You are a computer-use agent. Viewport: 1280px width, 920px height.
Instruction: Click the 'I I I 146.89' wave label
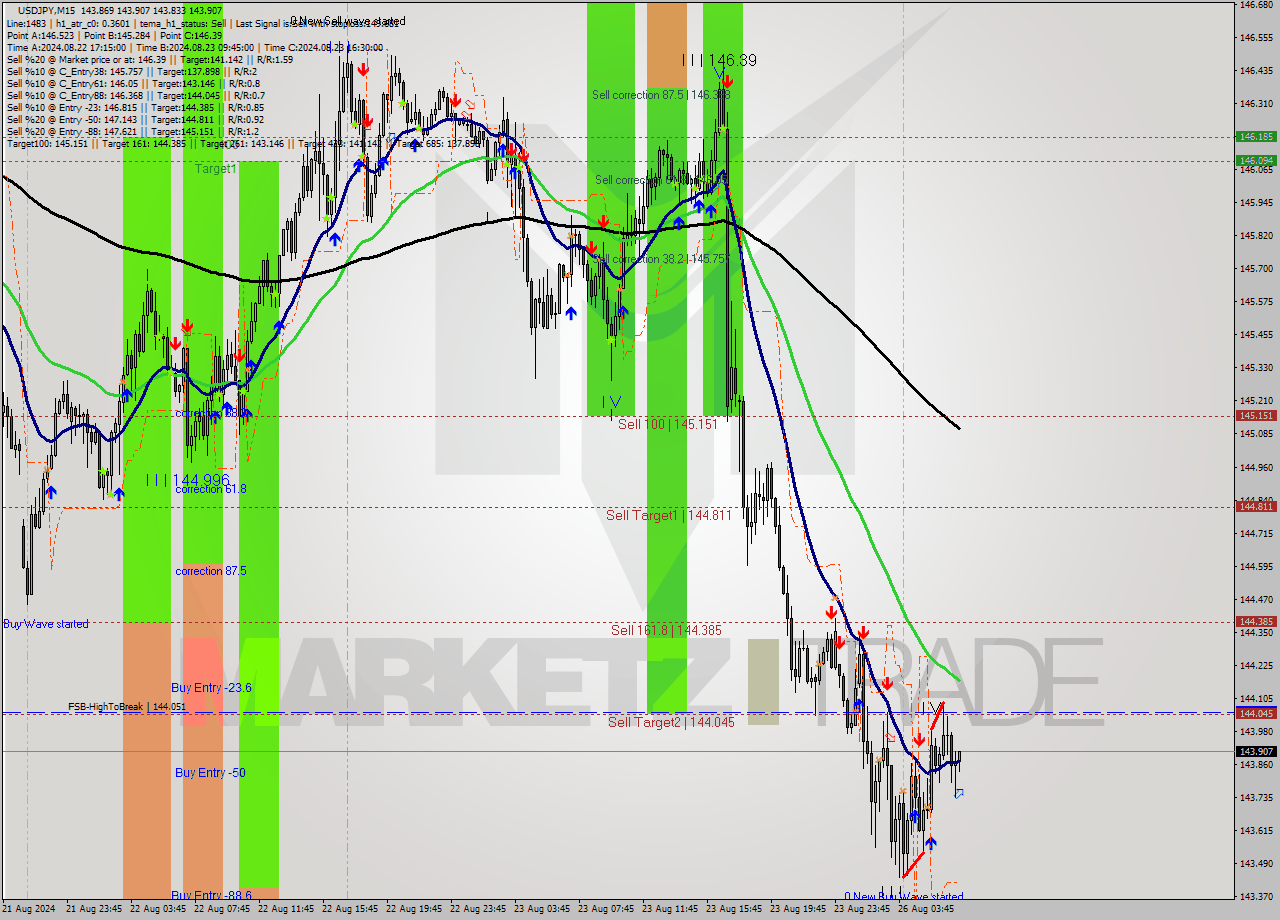[718, 60]
